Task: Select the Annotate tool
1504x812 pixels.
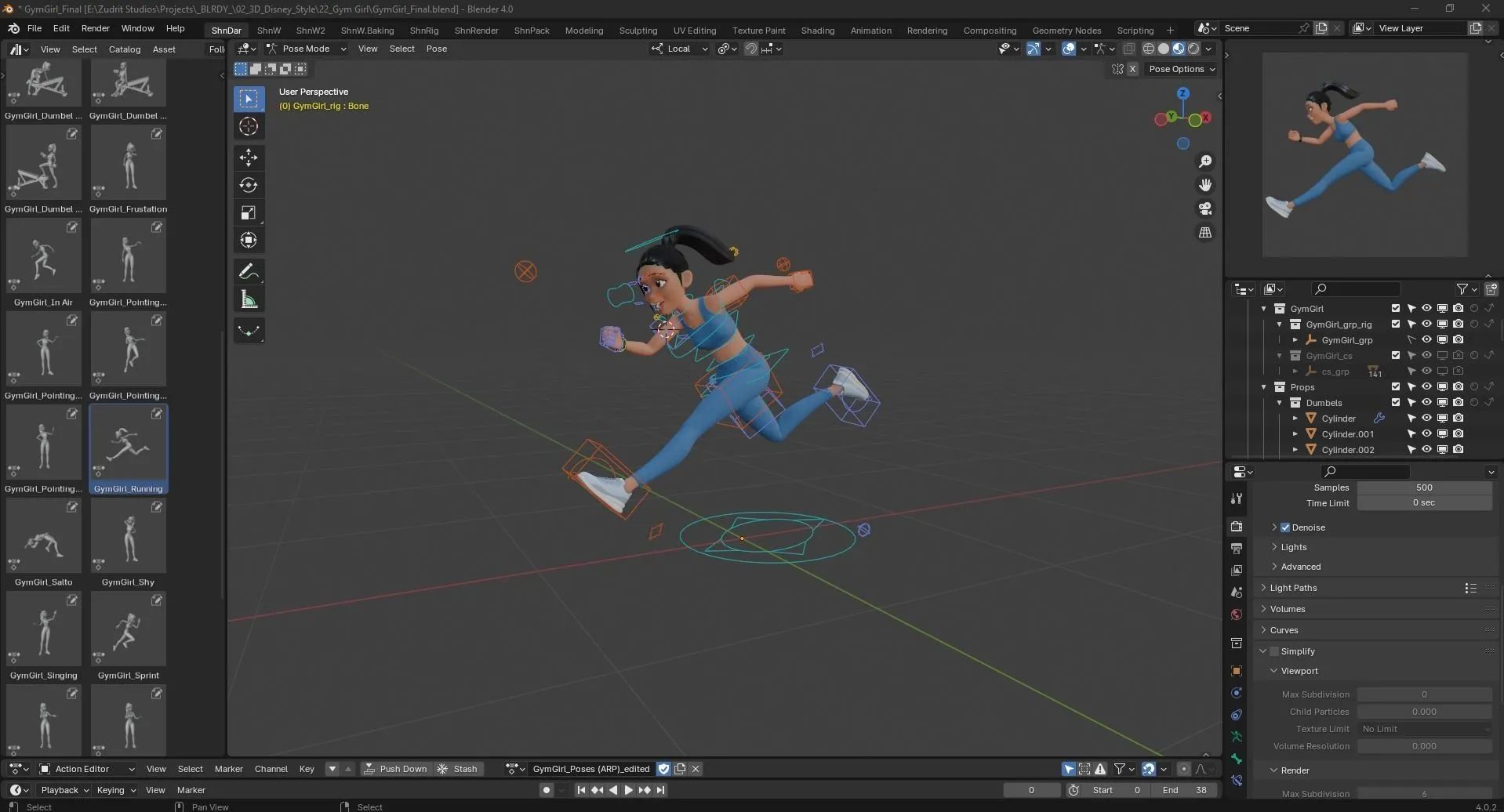Action: coord(249,271)
